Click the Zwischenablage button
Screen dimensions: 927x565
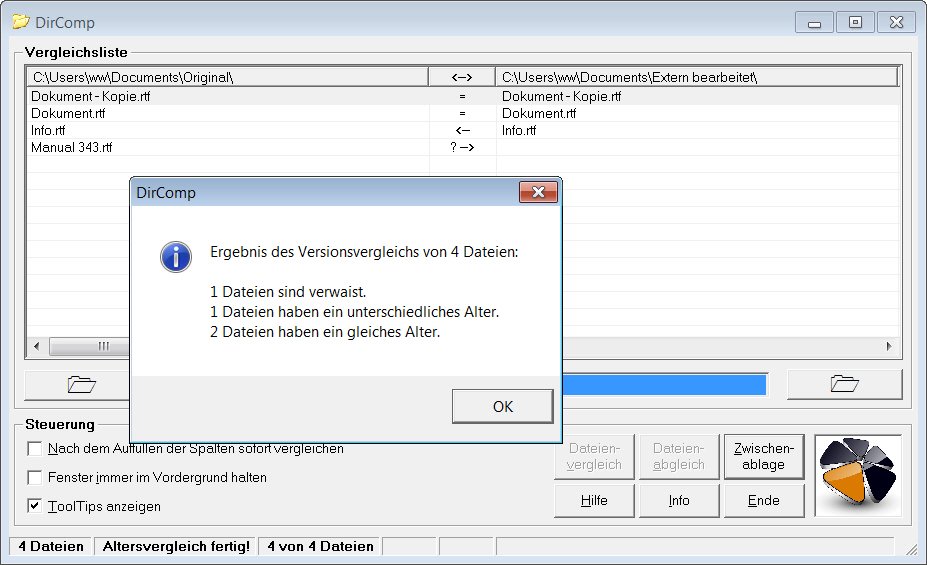click(764, 456)
